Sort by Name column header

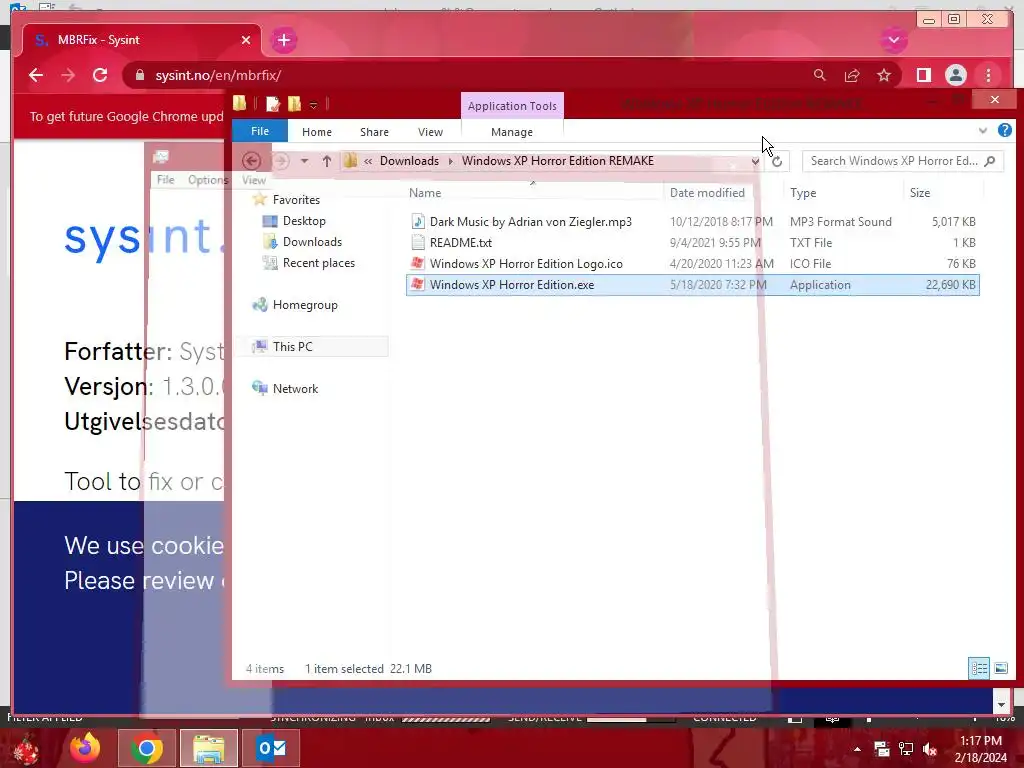click(533, 193)
